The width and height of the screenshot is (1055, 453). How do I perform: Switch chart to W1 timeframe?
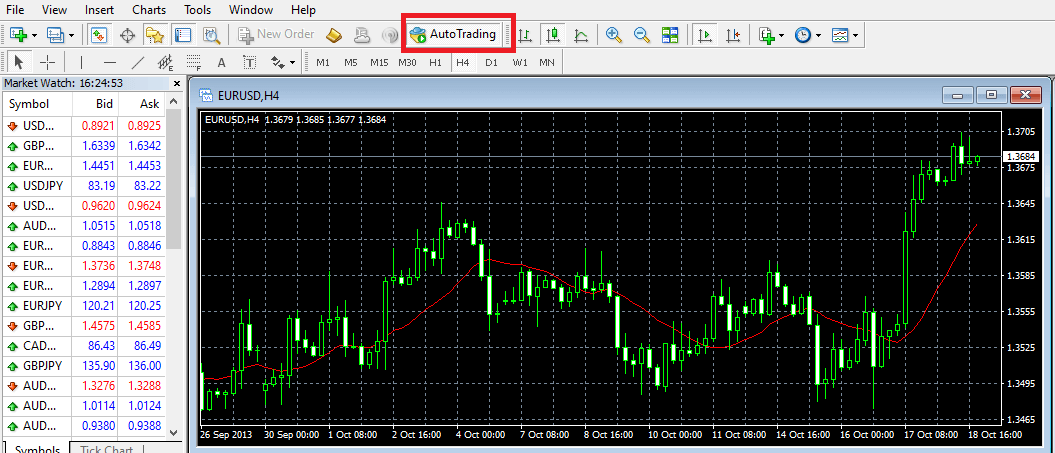click(519, 63)
